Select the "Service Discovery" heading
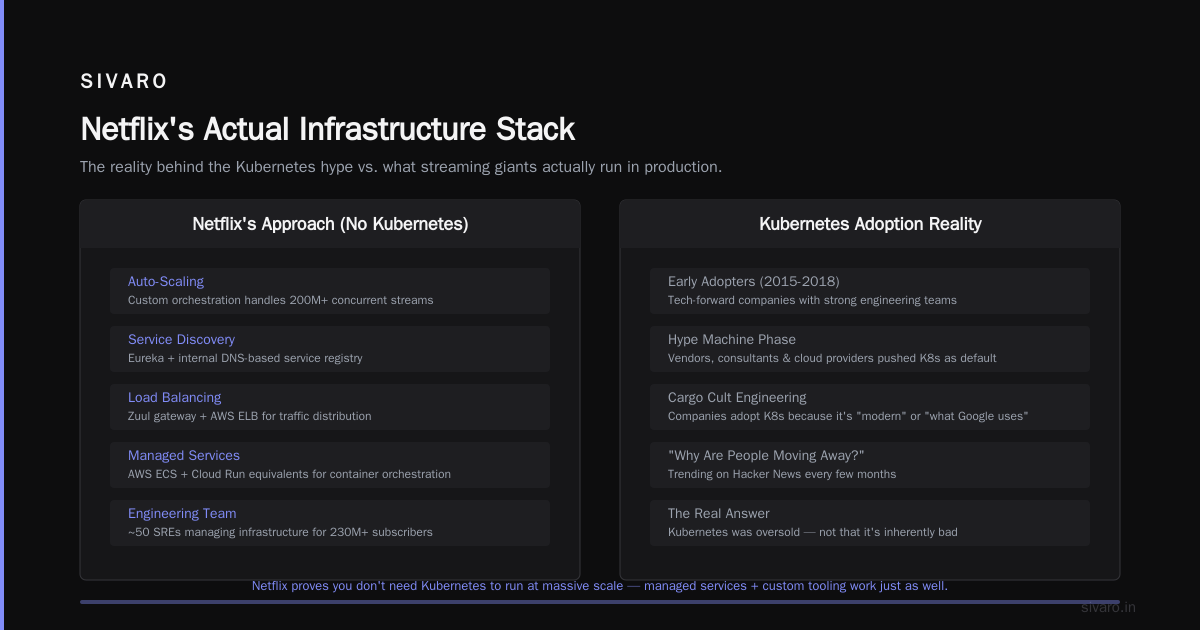 coord(181,340)
